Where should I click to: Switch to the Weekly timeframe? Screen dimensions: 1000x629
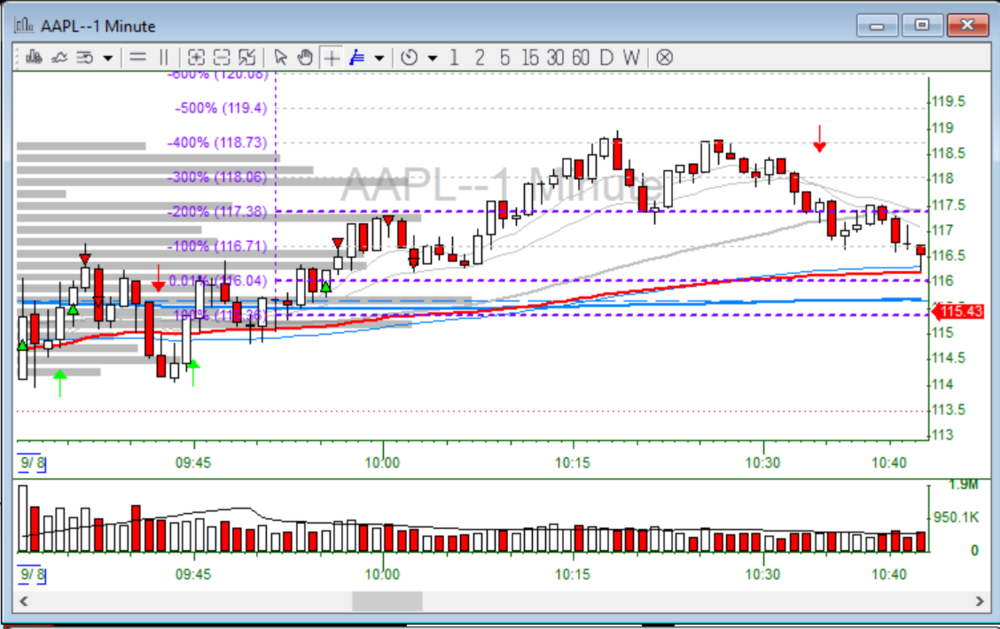tap(630, 57)
